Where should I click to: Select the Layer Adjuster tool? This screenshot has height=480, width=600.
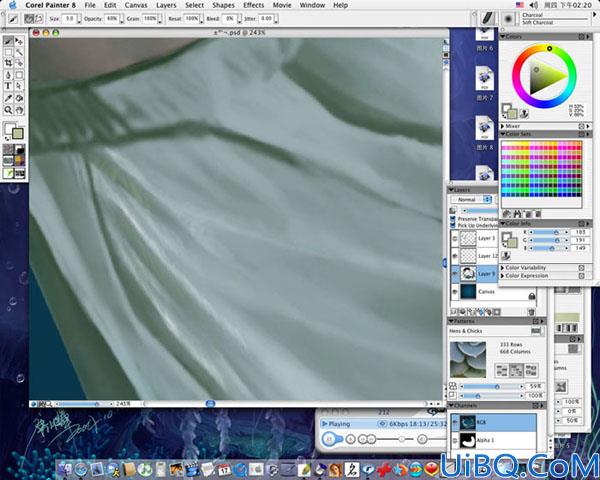[x=19, y=41]
